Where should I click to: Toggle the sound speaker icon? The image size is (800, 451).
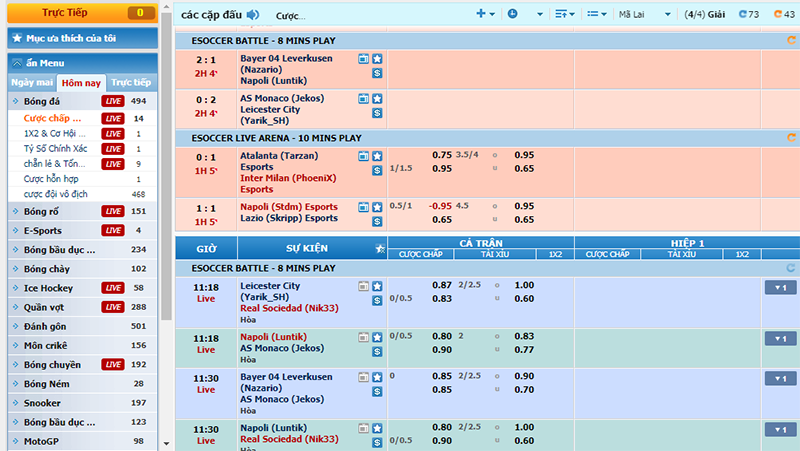click(x=253, y=15)
